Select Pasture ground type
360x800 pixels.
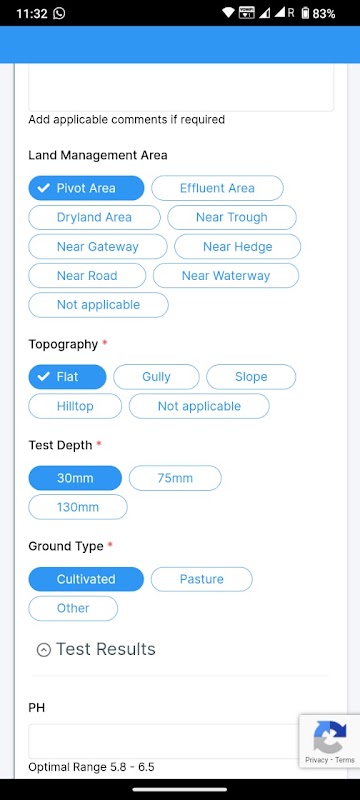click(x=201, y=579)
